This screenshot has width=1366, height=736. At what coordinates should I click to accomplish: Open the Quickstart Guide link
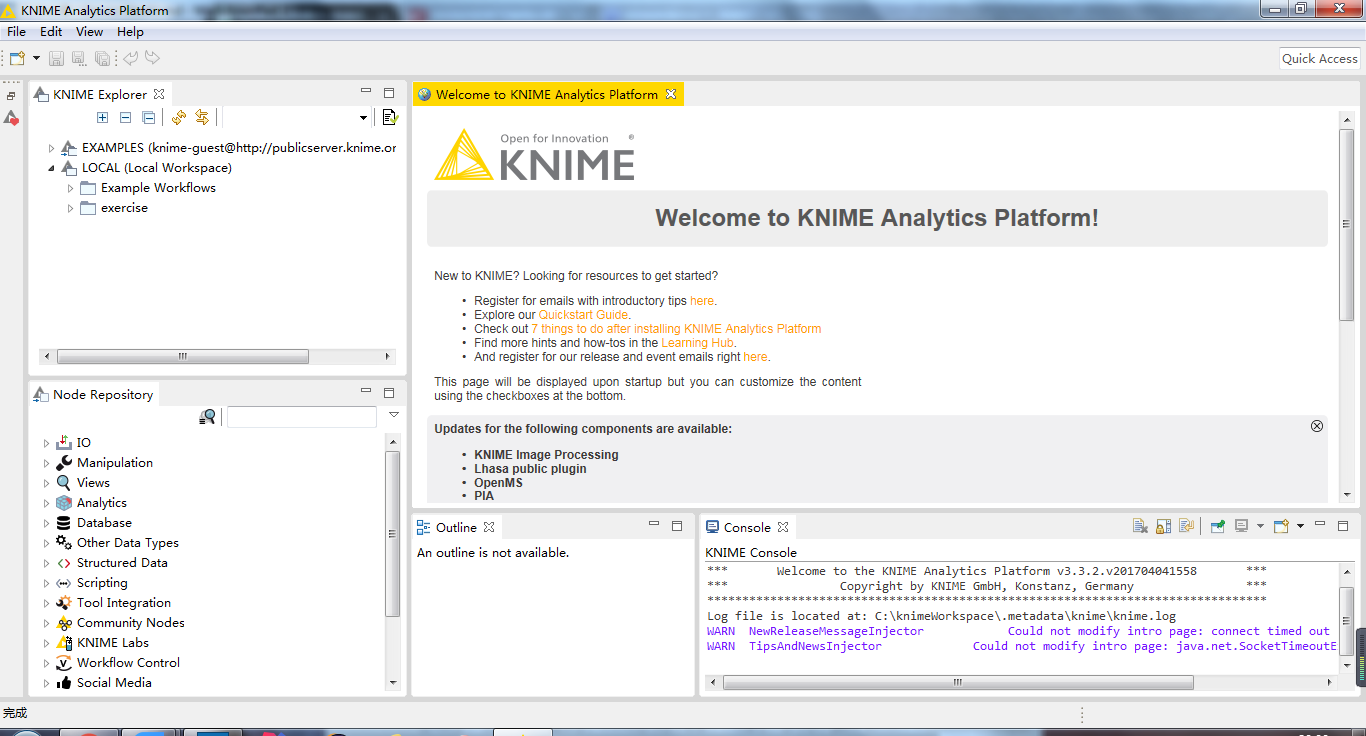pos(583,315)
